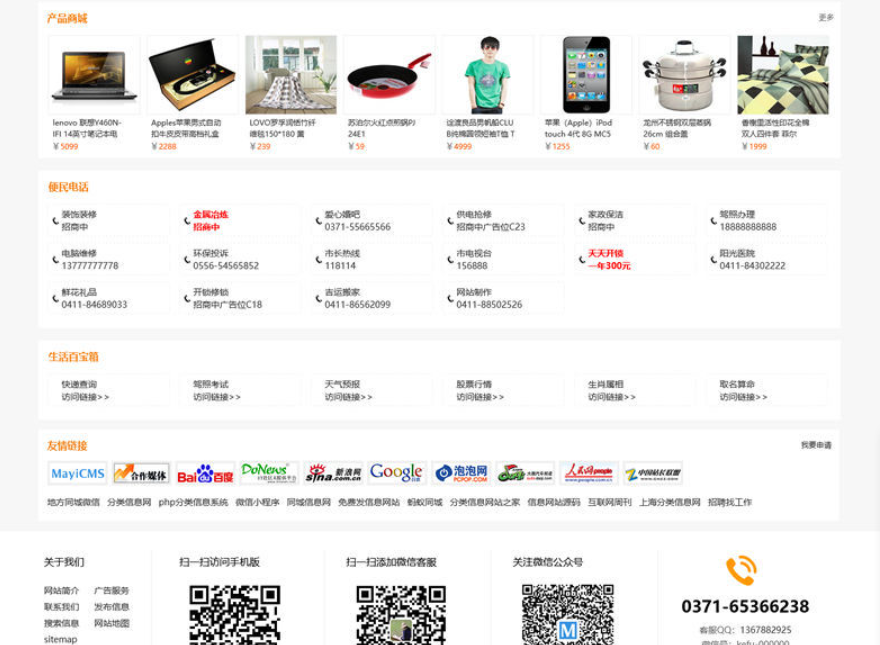Open the Lenovo Y460N laptop product image
This screenshot has height=645, width=880.
pyautogui.click(x=94, y=75)
